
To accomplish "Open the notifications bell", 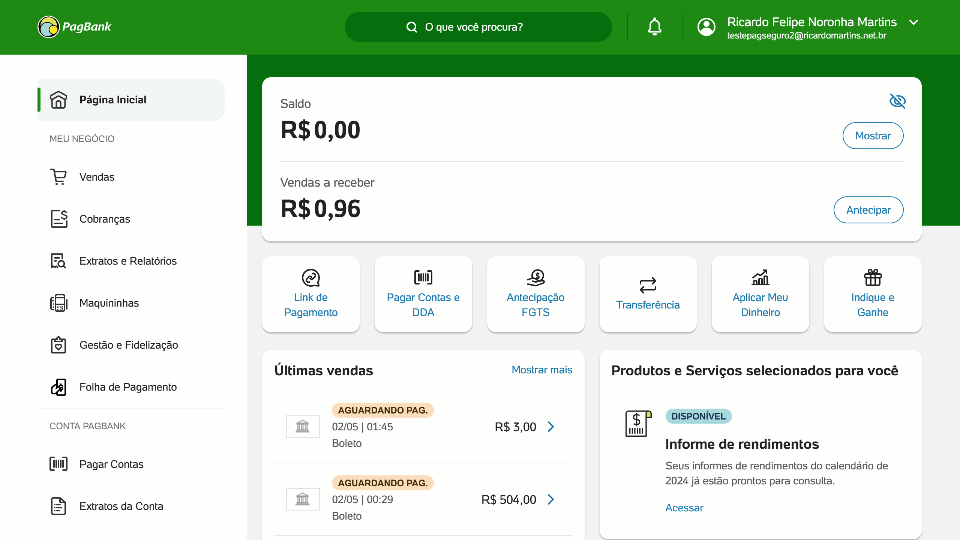I will pos(654,27).
